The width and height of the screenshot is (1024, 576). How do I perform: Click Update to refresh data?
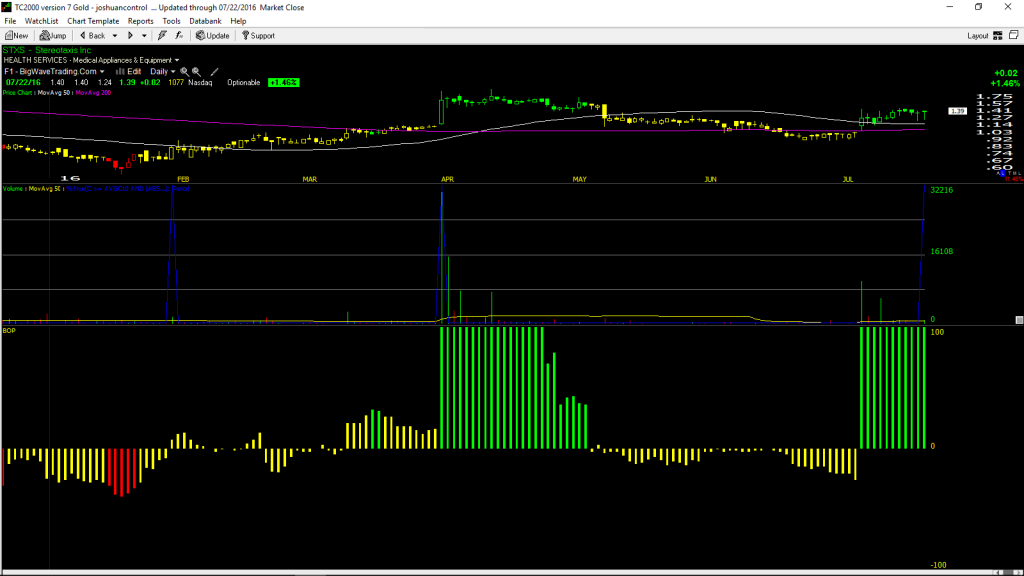pyautogui.click(x=213, y=36)
